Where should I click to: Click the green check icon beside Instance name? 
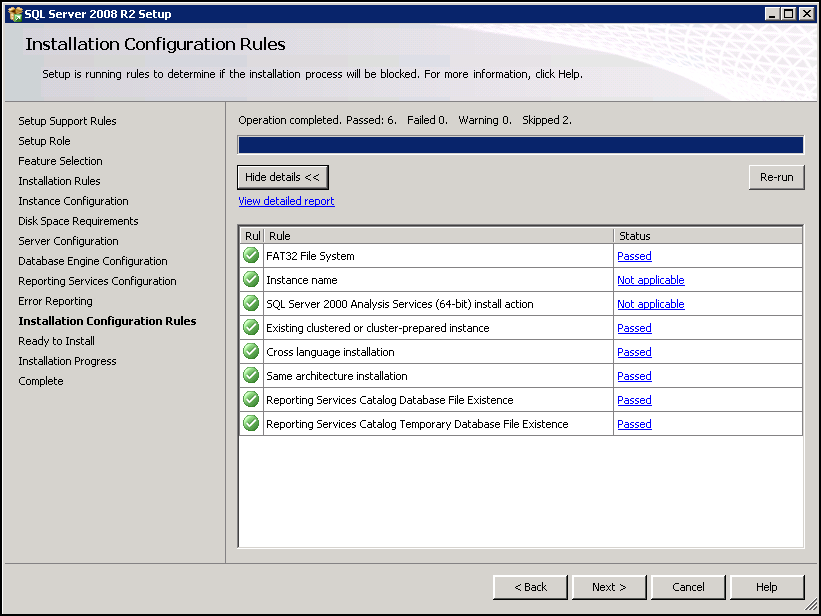251,280
